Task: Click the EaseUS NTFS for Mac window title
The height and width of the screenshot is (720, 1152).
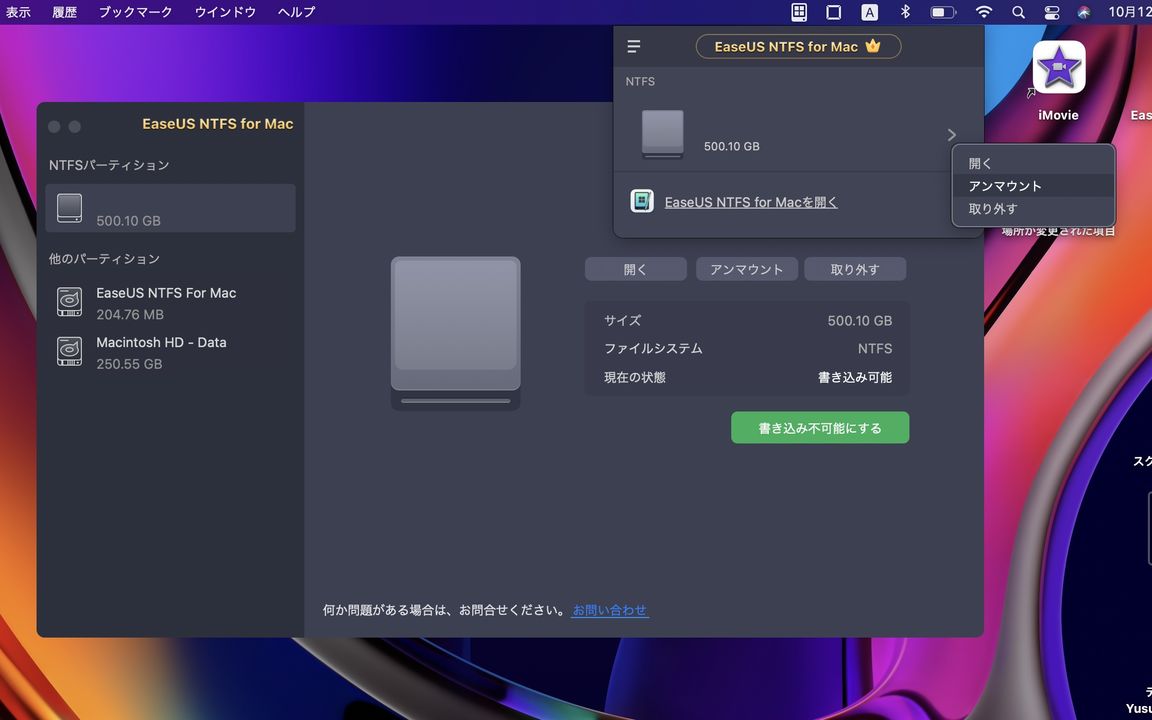Action: click(x=217, y=123)
